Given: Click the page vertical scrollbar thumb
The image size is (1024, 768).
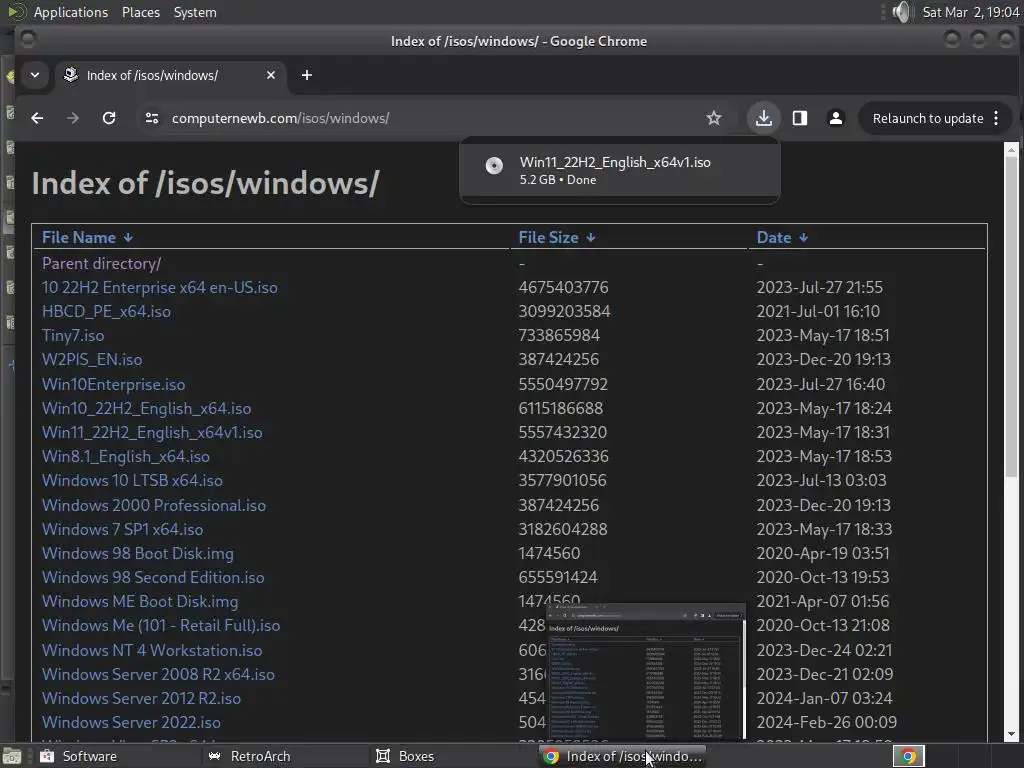Looking at the screenshot, I should coord(1011,317).
